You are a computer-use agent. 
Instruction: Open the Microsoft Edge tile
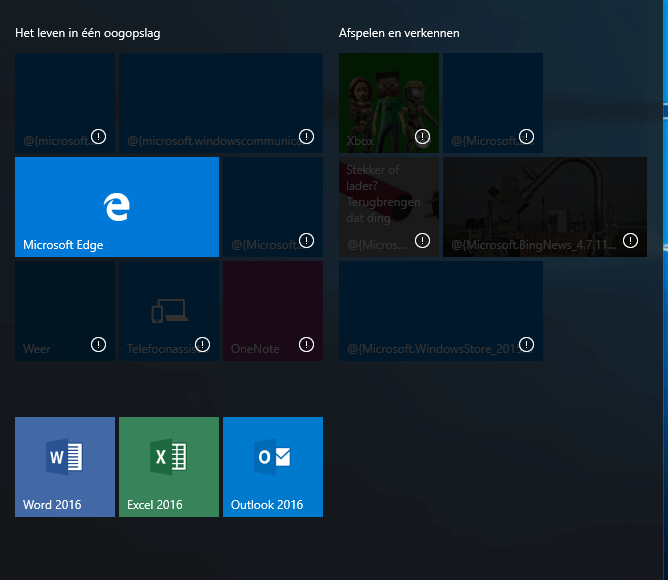(x=117, y=207)
